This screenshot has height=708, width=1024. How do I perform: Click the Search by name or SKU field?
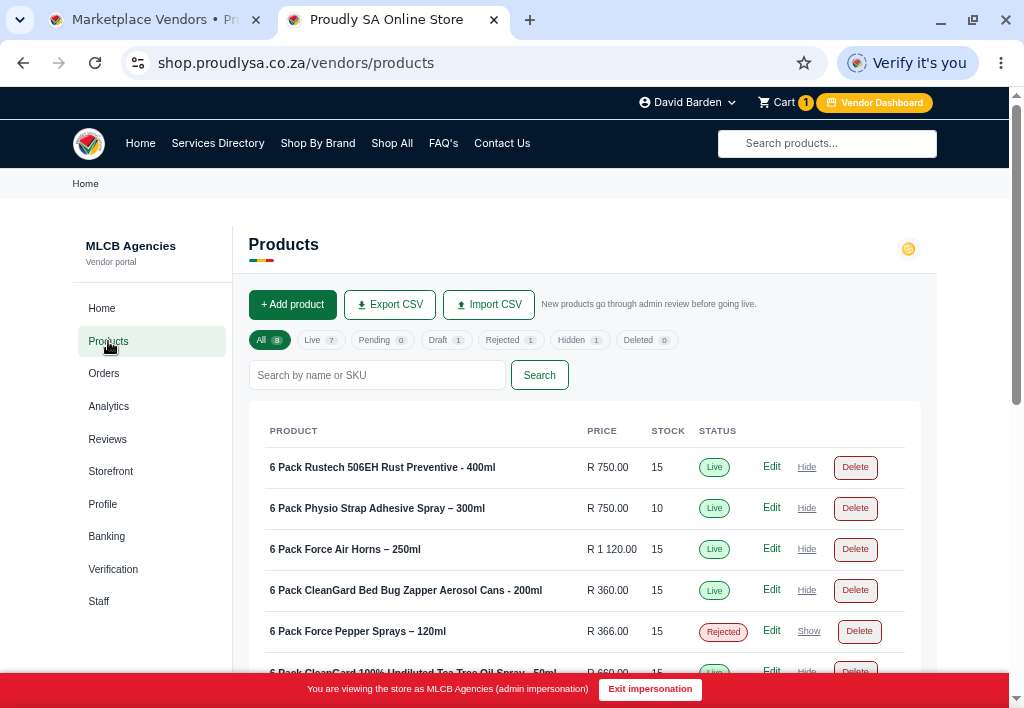[377, 376]
